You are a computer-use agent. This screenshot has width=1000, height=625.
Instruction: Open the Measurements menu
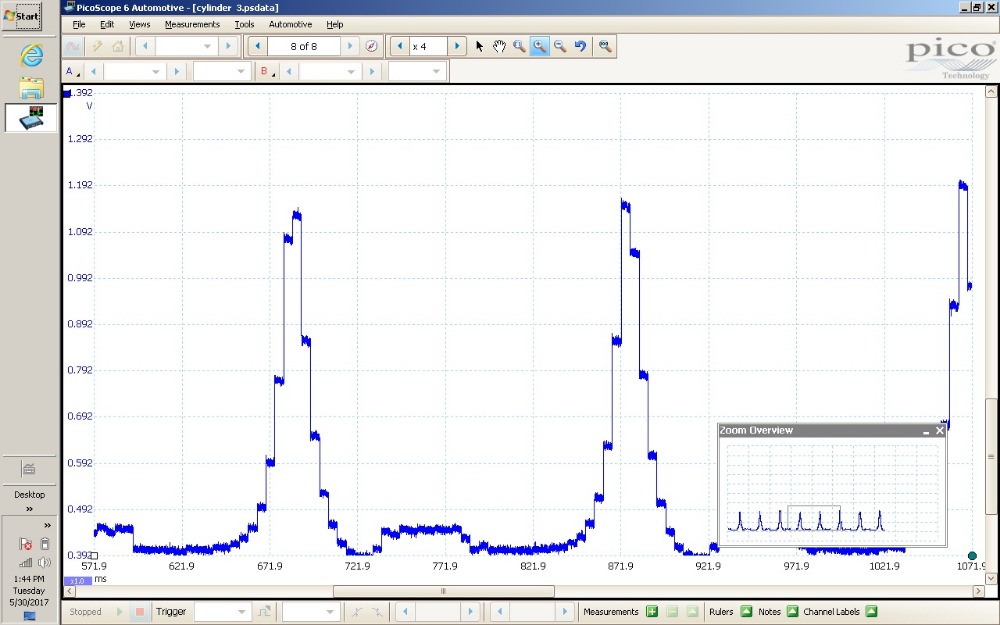192,24
